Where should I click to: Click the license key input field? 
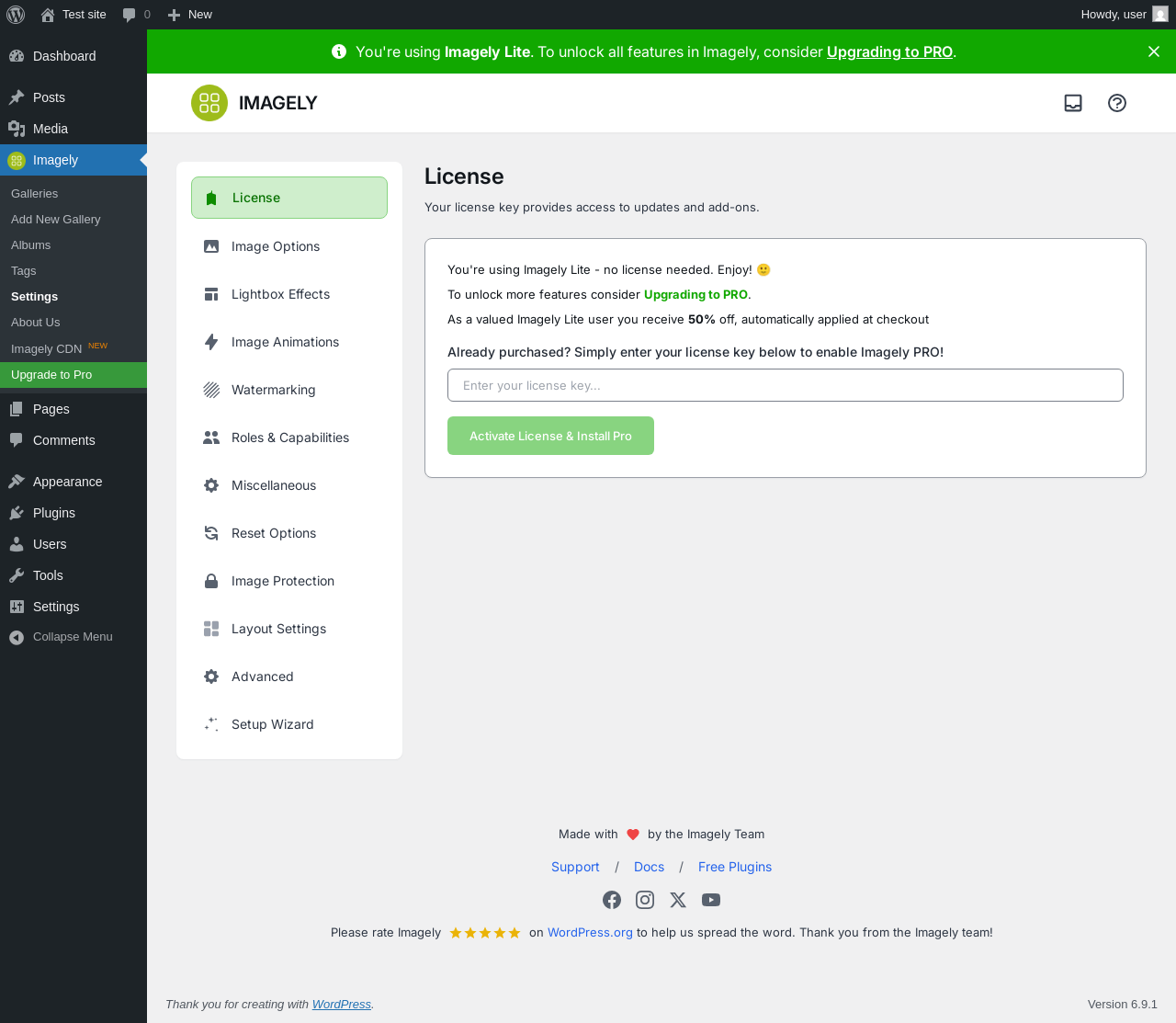(786, 385)
